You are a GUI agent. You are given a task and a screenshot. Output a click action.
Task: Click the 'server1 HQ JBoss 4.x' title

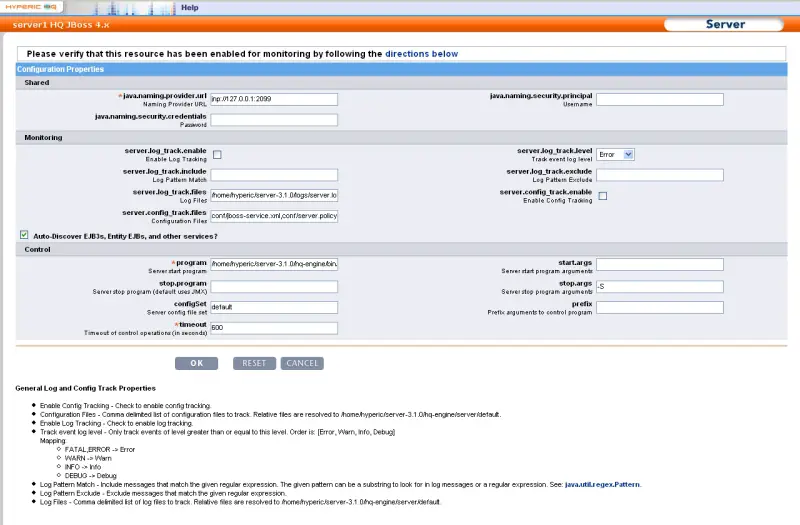pyautogui.click(x=61, y=24)
